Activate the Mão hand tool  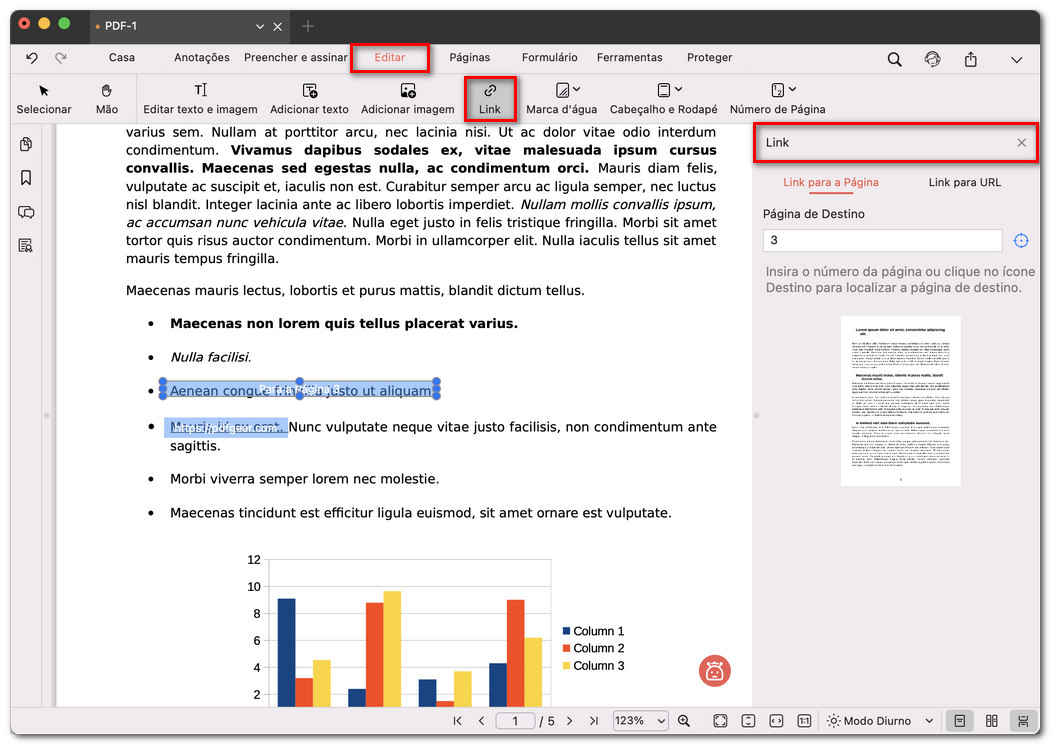point(107,98)
